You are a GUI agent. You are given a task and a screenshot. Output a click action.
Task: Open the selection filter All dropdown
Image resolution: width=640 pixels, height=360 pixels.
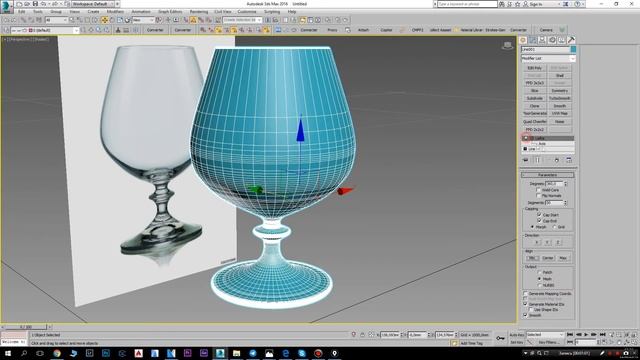pyautogui.click(x=56, y=20)
